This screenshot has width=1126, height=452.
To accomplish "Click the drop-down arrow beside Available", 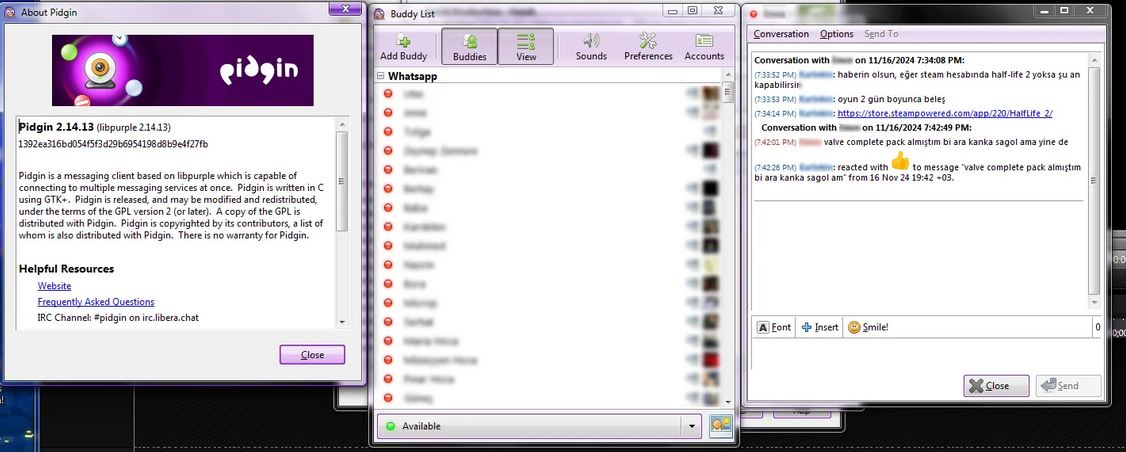I will point(692,426).
